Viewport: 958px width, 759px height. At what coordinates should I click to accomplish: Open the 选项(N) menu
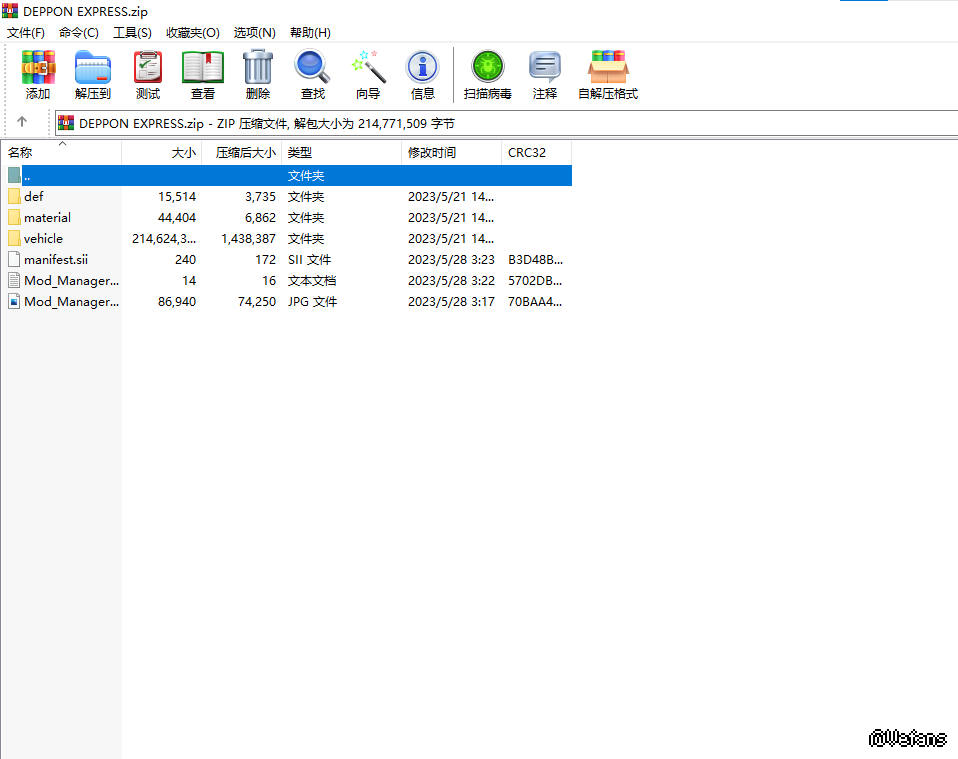[254, 33]
